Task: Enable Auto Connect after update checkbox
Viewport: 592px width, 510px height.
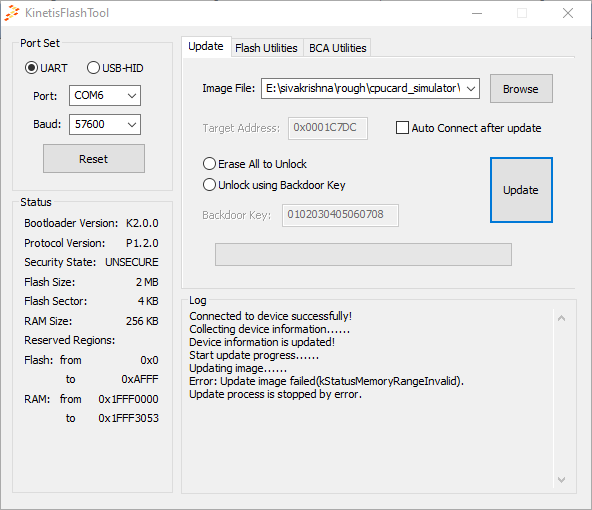Action: point(402,128)
